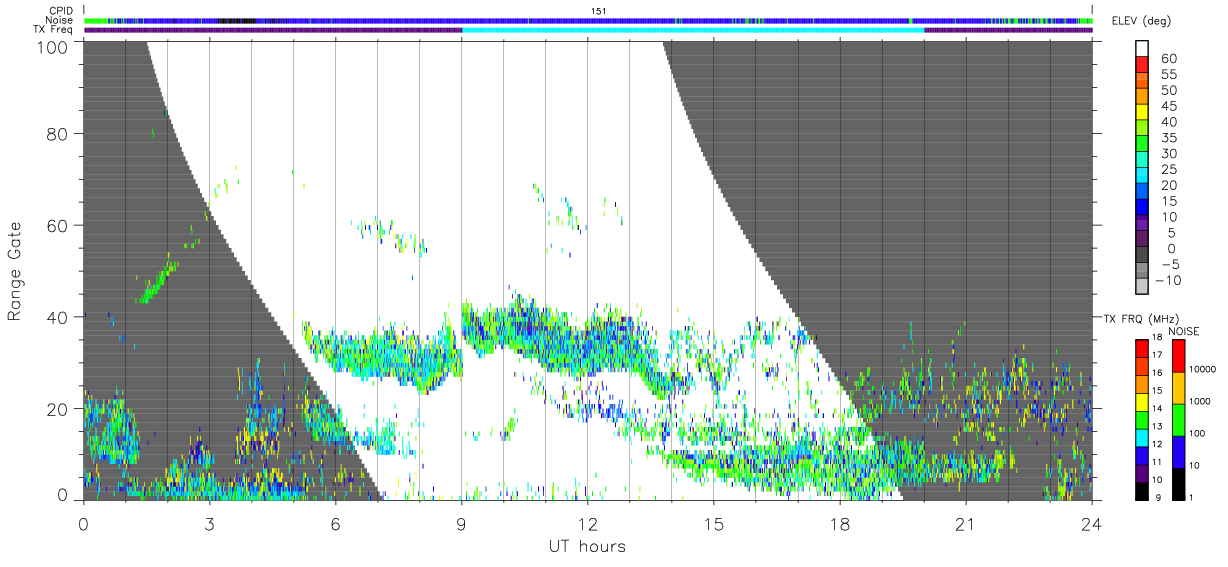Click the black bottom segment of TX FRQ colorbar
The width and height of the screenshot is (1228, 567).
[x=1143, y=490]
